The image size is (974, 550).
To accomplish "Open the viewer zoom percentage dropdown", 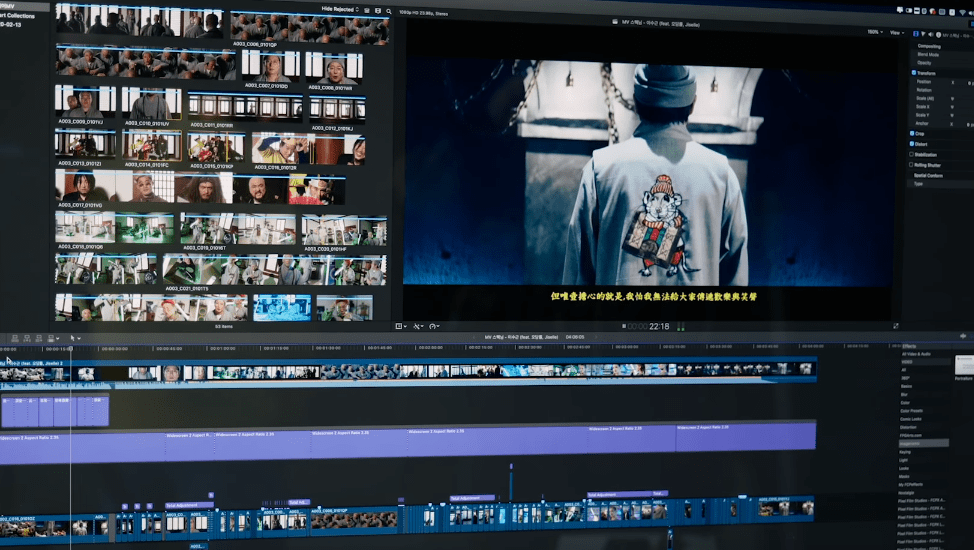I will coord(875,32).
